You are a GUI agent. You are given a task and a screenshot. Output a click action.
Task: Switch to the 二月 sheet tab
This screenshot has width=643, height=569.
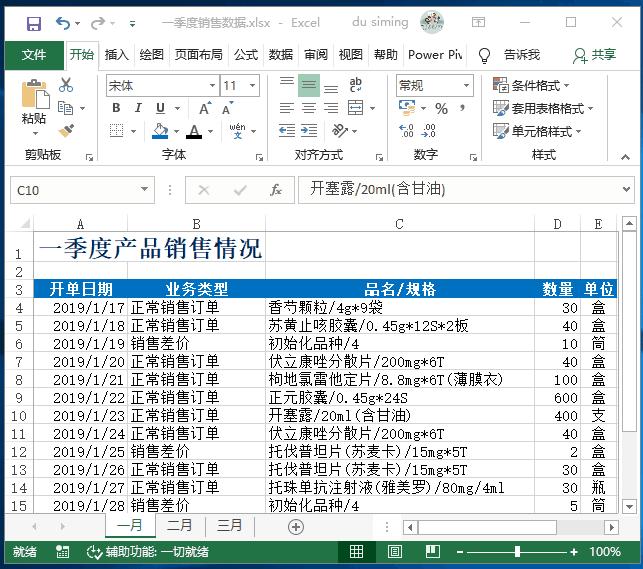point(180,525)
